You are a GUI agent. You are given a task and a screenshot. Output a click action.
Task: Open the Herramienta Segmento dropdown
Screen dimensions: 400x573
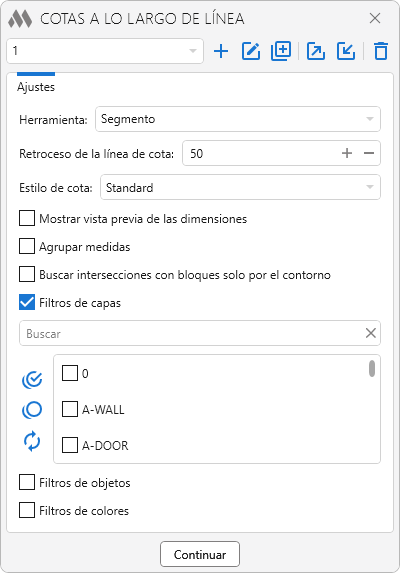238,119
